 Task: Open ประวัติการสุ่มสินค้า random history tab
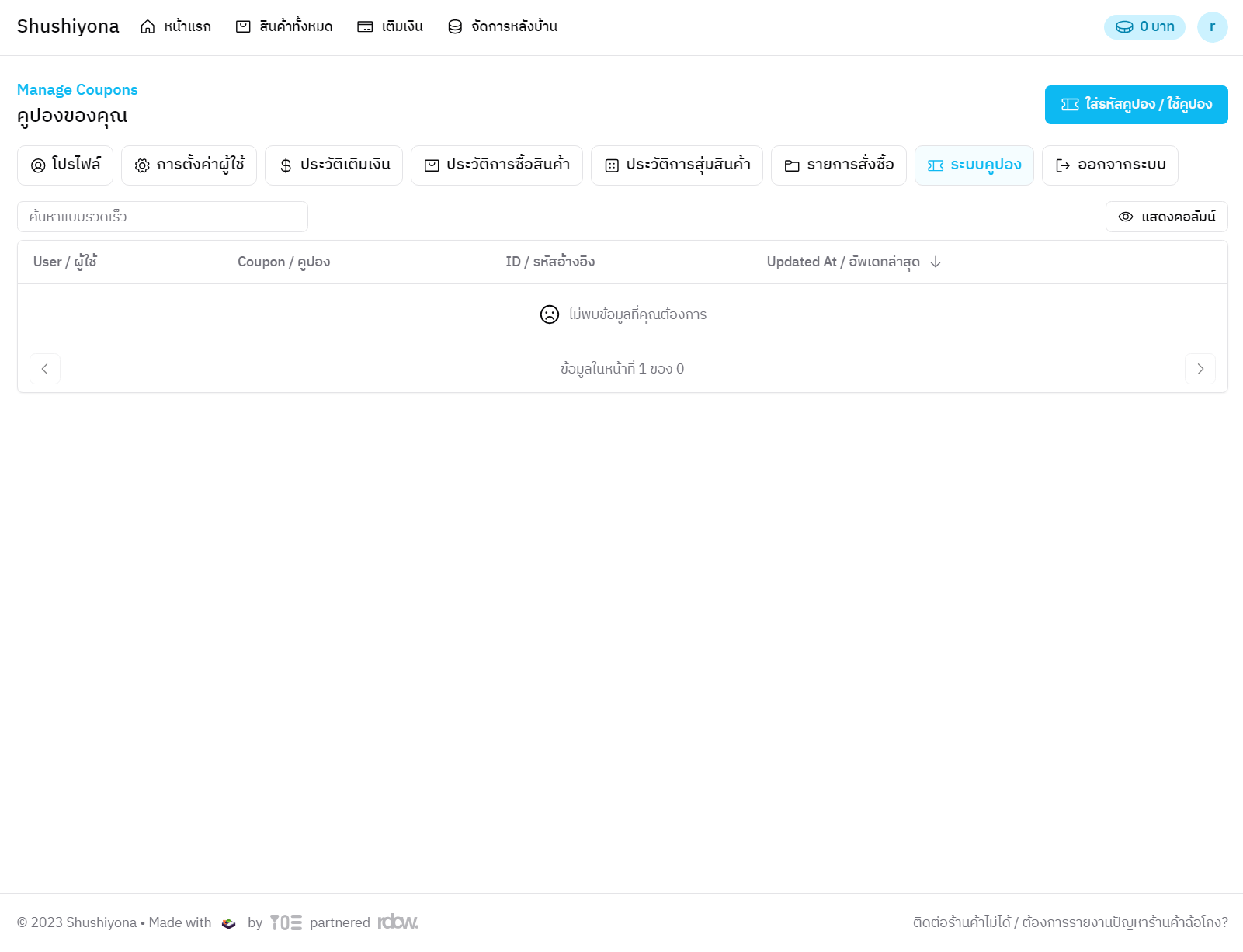point(676,165)
